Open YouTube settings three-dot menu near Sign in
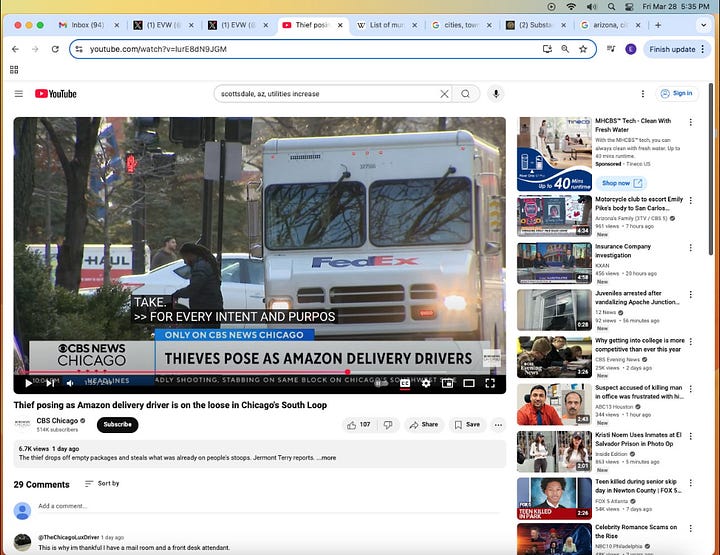Screen dimensions: 720x555 [642, 94]
